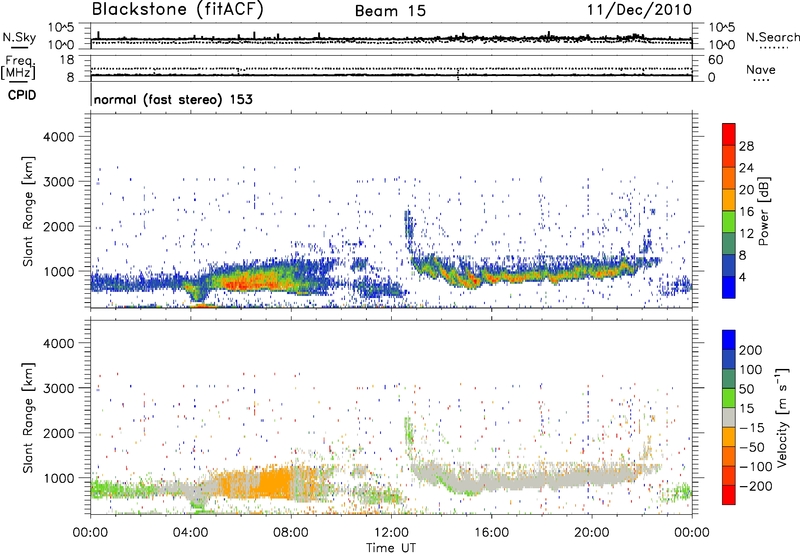Viewport: 800px width, 554px height.
Task: Click the red top segment of power color bar
Action: (x=729, y=135)
